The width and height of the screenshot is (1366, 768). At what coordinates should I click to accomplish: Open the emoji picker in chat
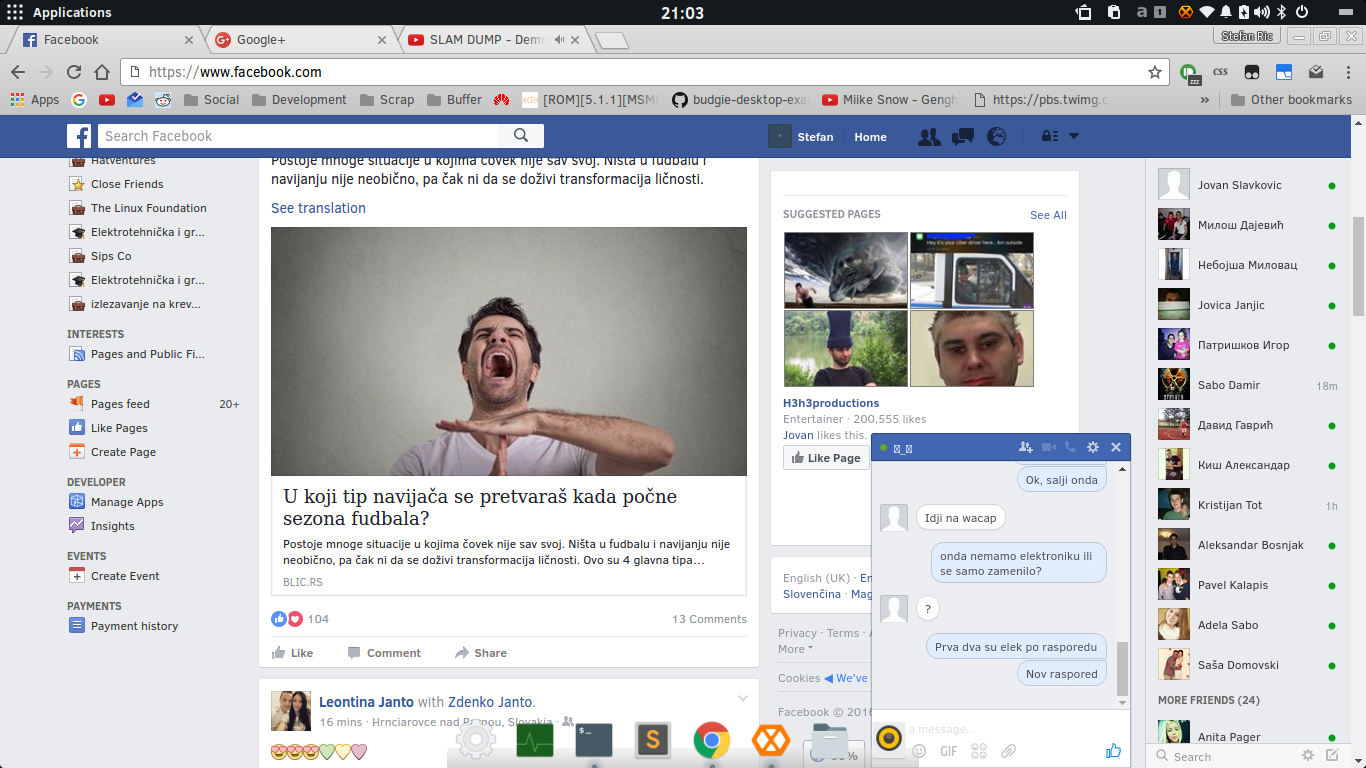pyautogui.click(x=919, y=751)
